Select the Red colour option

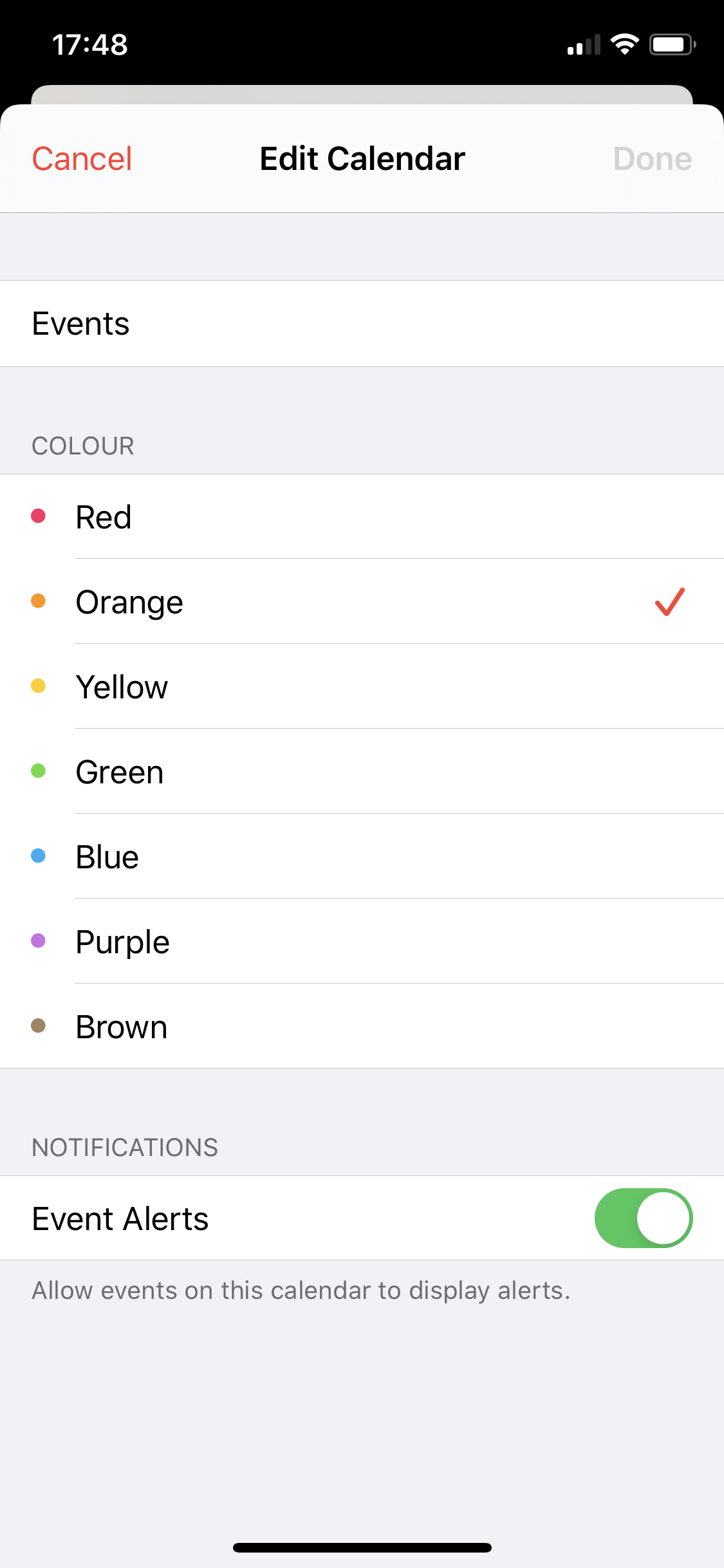362,517
